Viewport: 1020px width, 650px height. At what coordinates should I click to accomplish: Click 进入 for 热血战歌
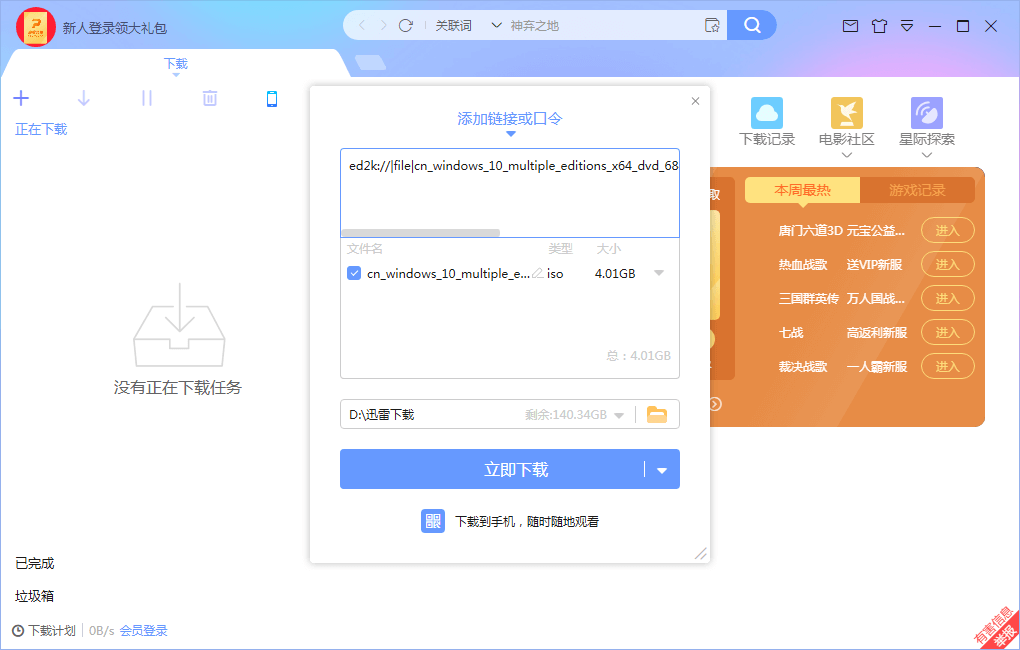pos(948,265)
